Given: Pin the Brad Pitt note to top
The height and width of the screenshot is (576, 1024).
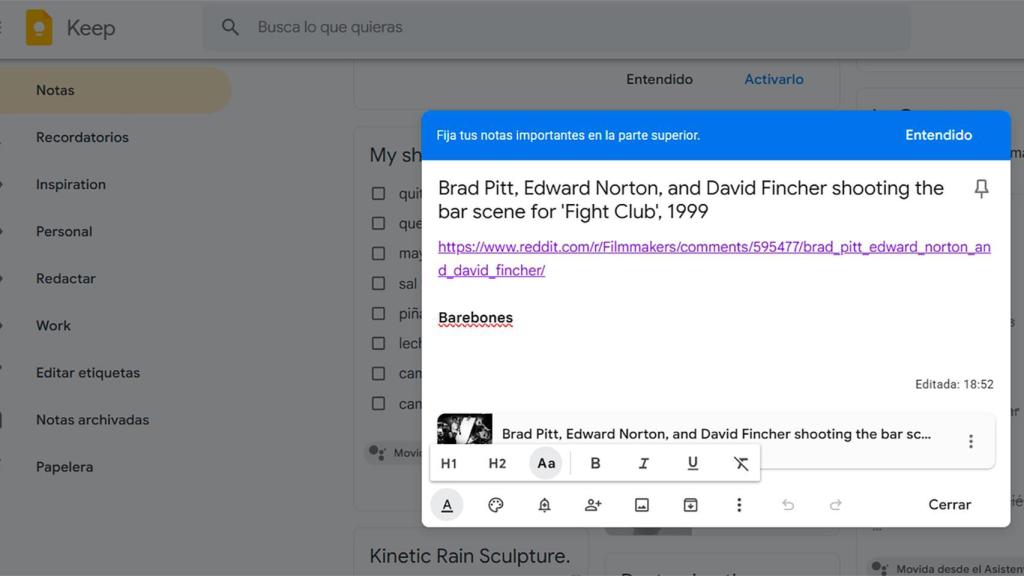Looking at the screenshot, I should pyautogui.click(x=981, y=188).
